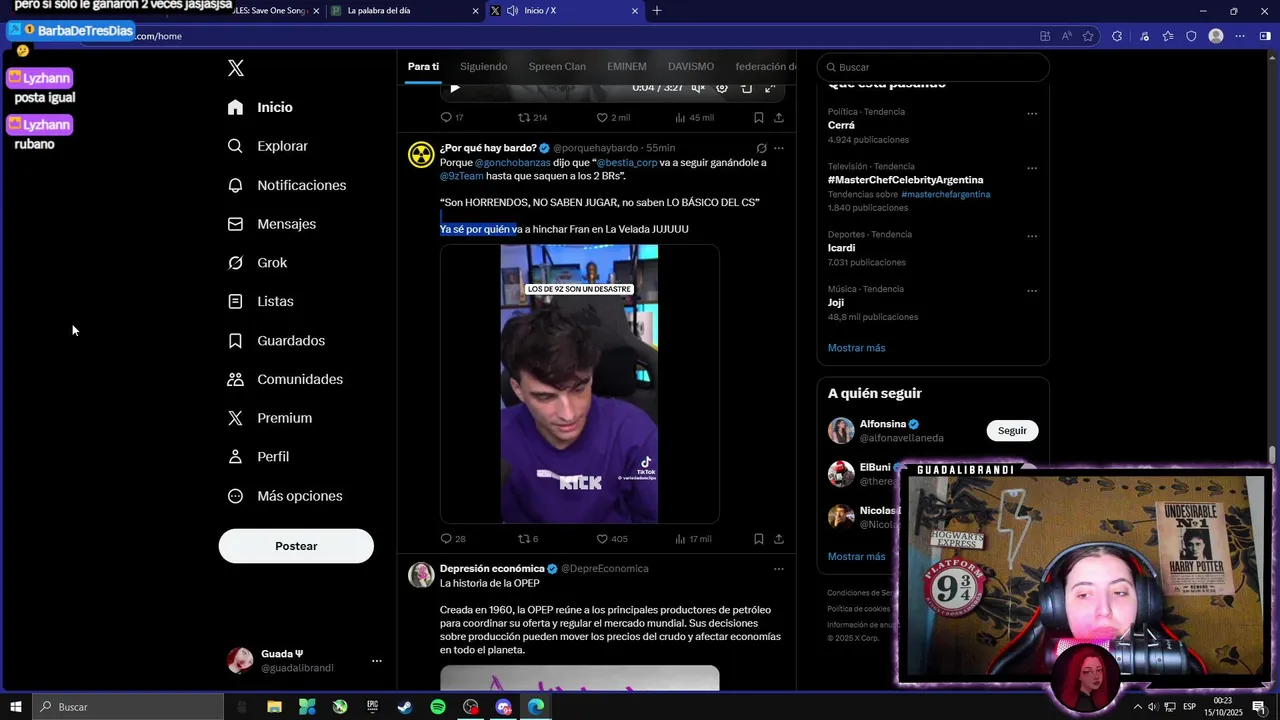Screen dimensions: 1280x720
Task: Open Explorar from the sidebar
Action: pyautogui.click(x=267, y=146)
